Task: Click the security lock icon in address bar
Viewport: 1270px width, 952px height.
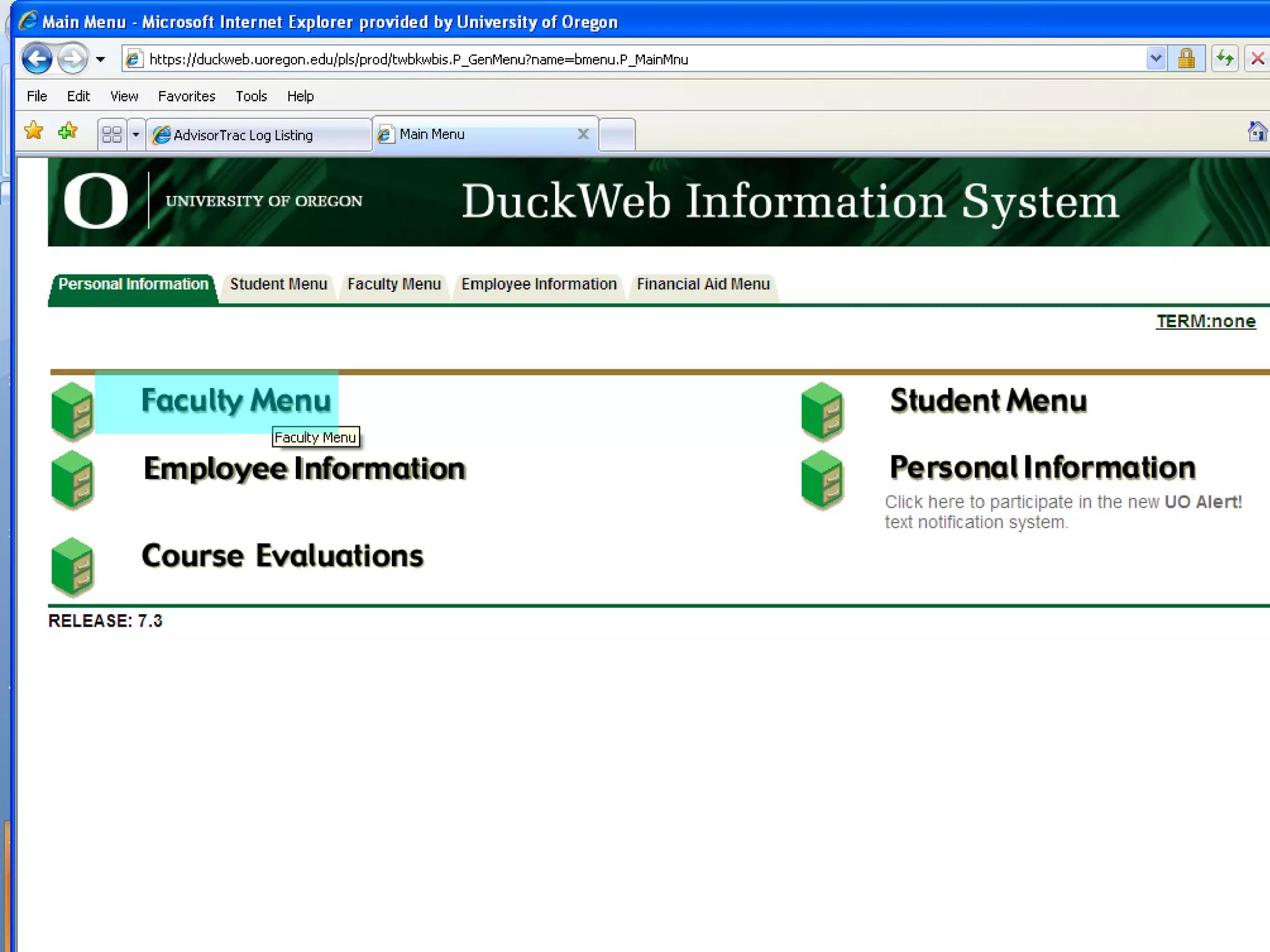Action: pyautogui.click(x=1186, y=59)
